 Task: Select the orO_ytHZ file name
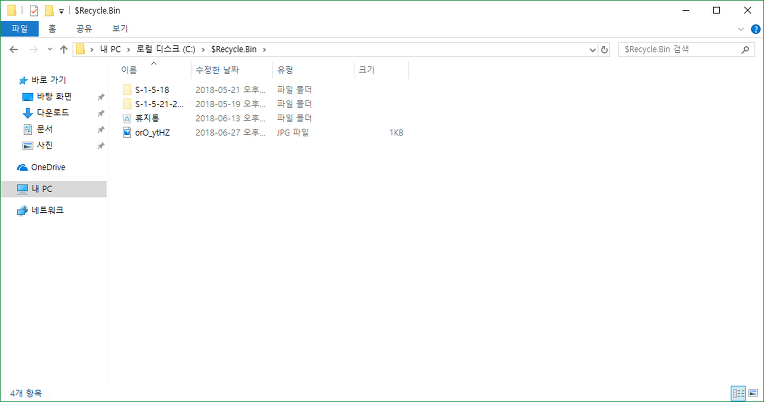[153, 133]
